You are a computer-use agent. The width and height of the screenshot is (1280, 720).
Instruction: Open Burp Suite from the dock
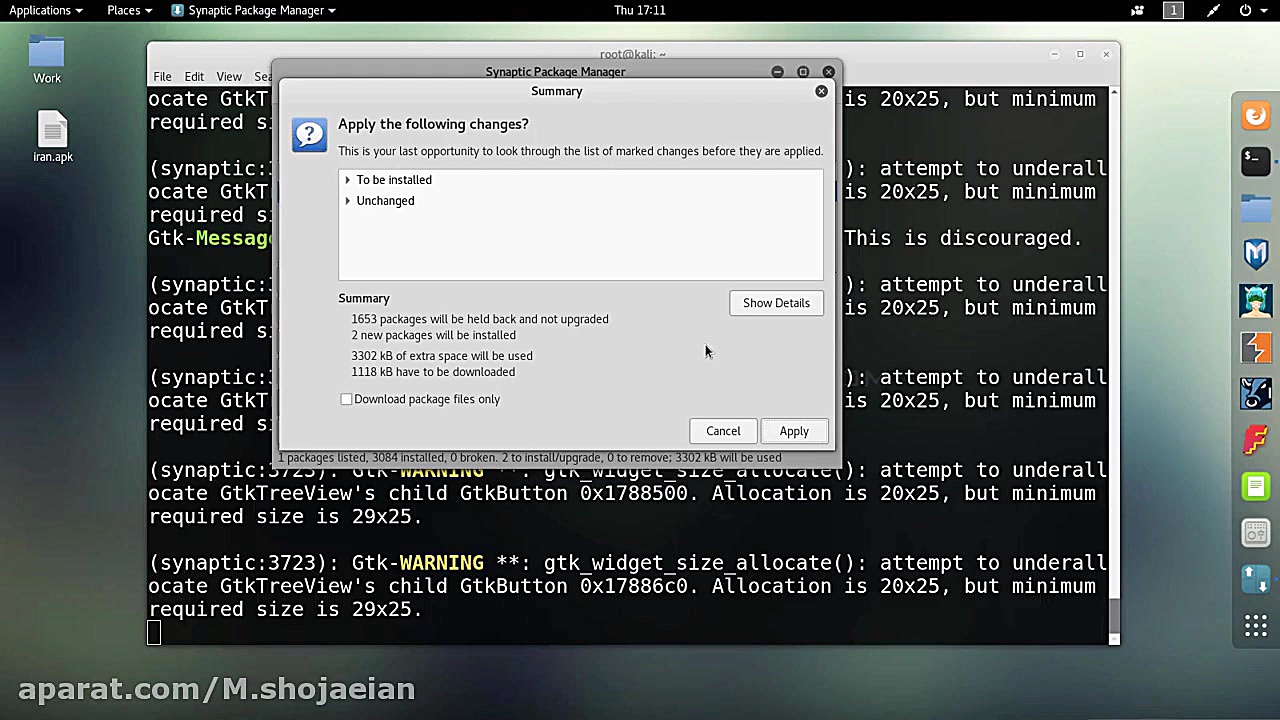(x=1255, y=347)
